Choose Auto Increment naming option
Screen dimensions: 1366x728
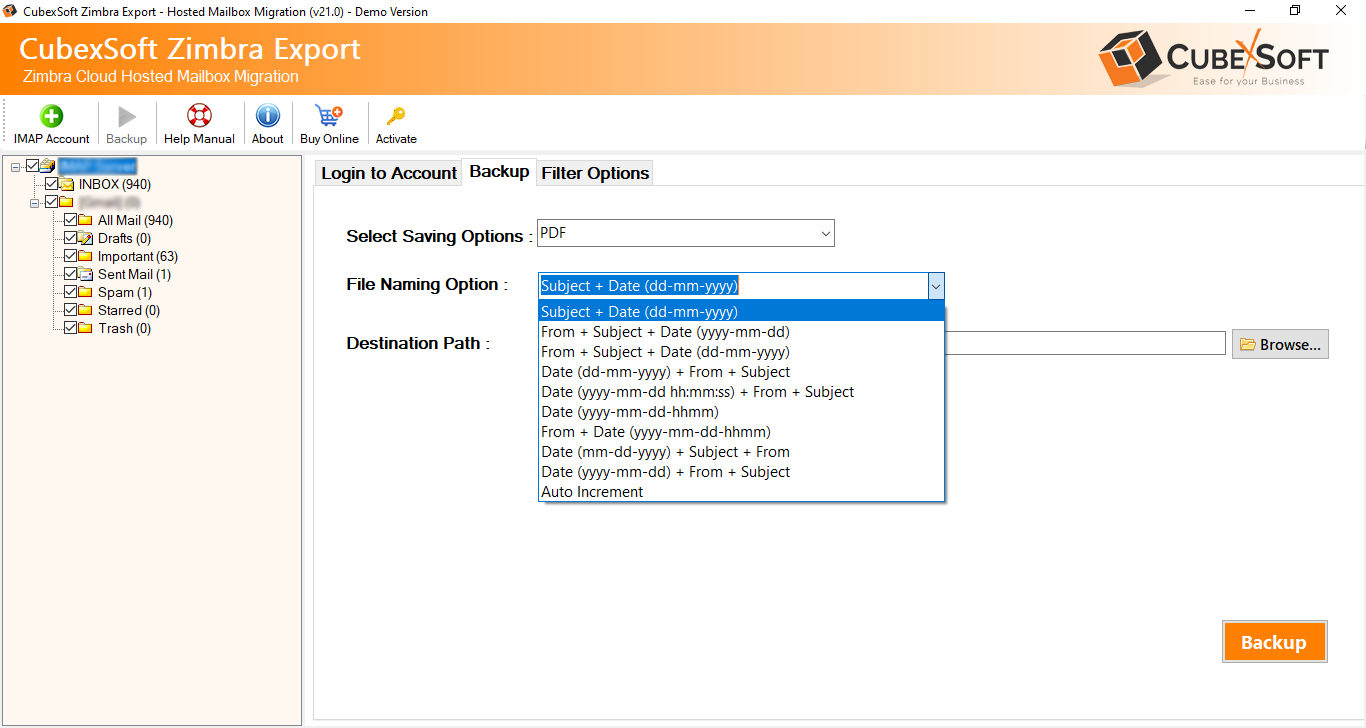[x=741, y=492]
